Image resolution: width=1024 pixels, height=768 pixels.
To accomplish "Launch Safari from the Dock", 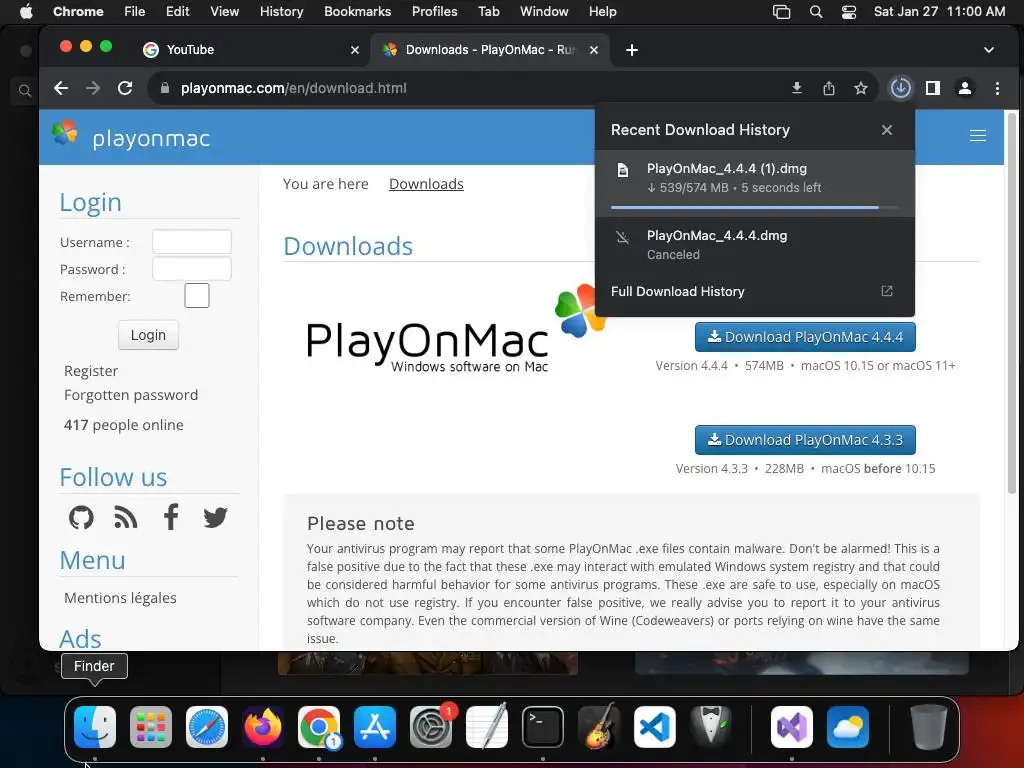I will pos(207,727).
